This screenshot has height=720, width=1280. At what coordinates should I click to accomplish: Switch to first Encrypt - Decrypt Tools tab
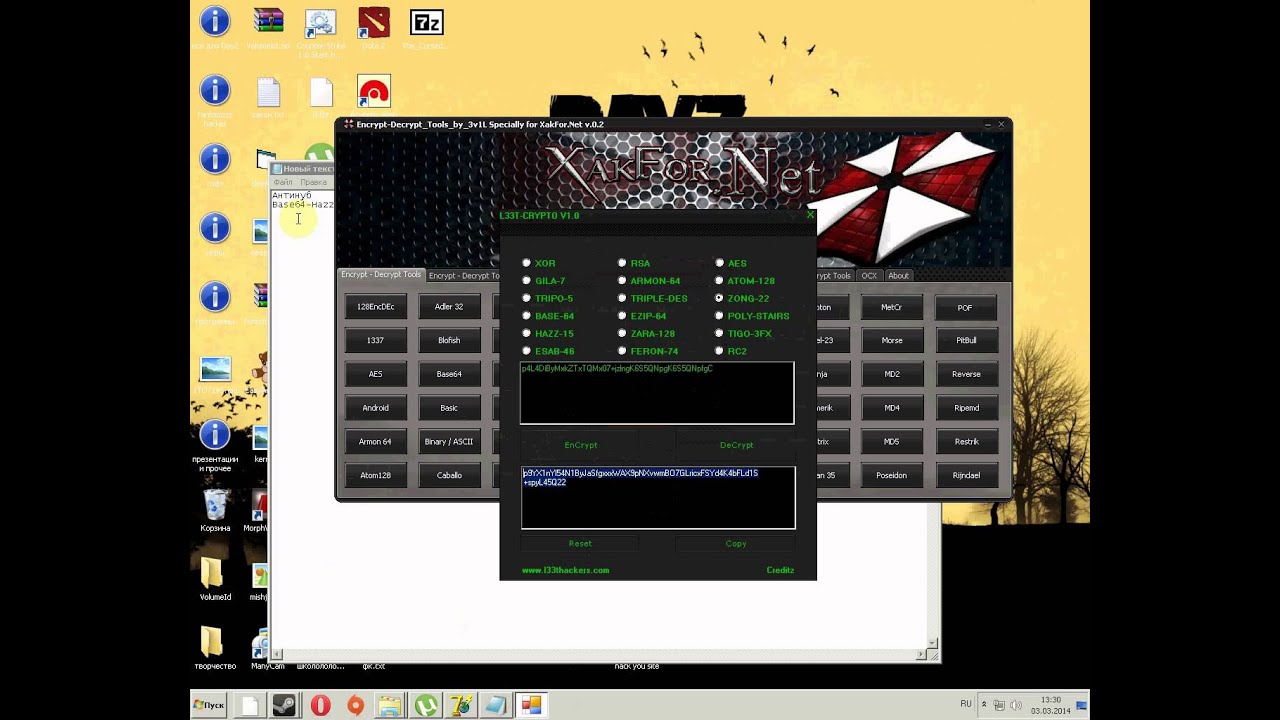[381, 275]
